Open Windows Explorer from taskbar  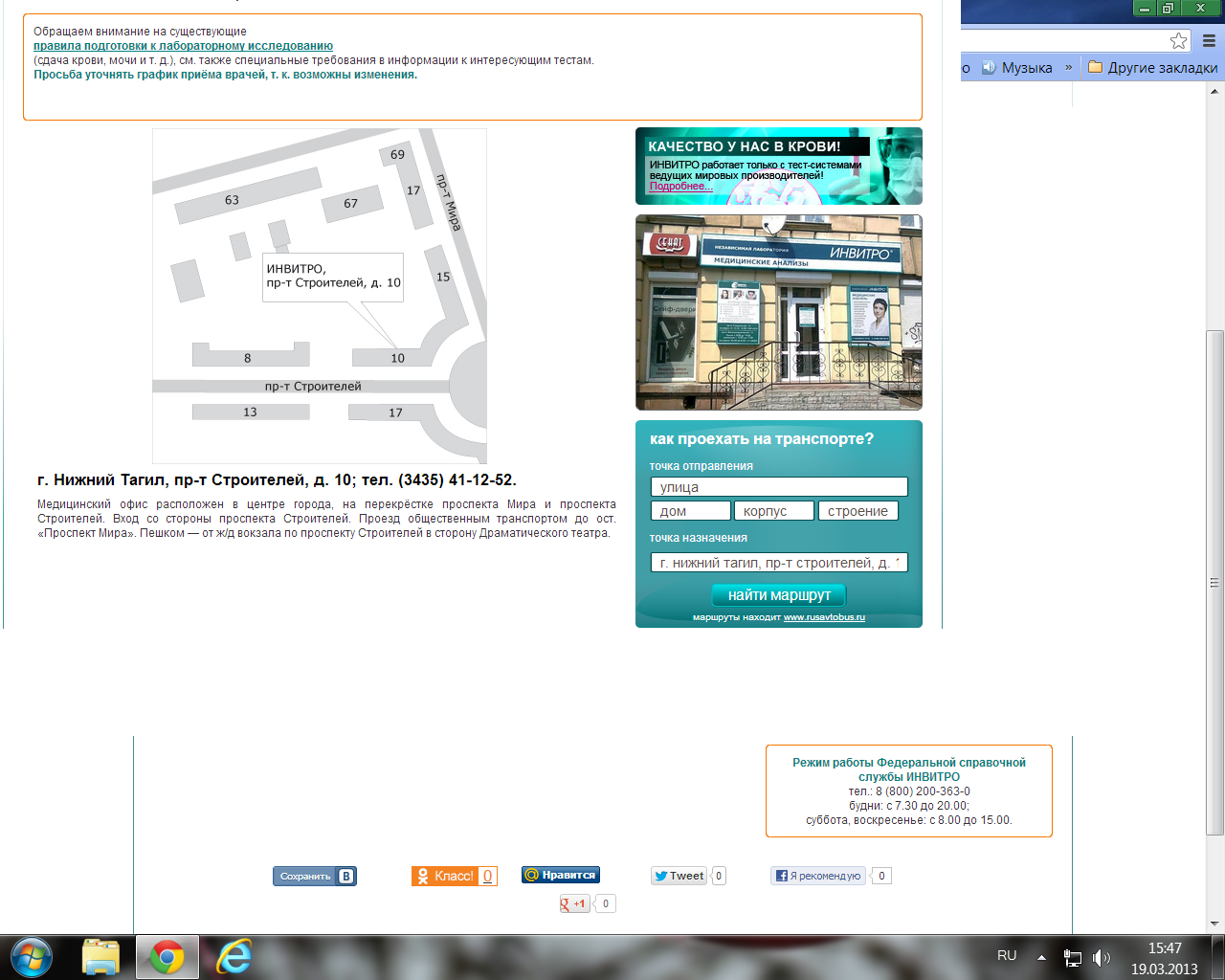tap(100, 957)
